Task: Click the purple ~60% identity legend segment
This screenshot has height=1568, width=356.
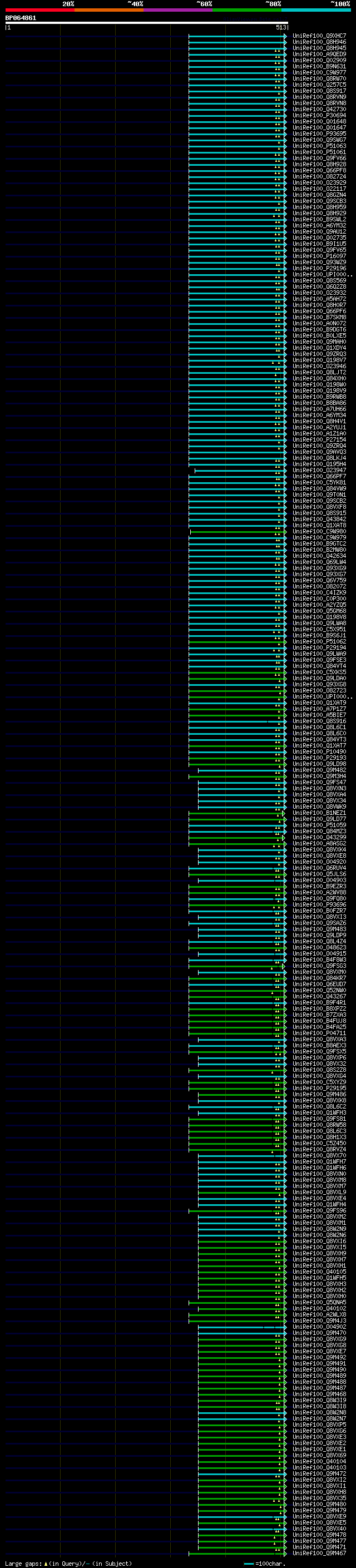Action: [x=179, y=10]
